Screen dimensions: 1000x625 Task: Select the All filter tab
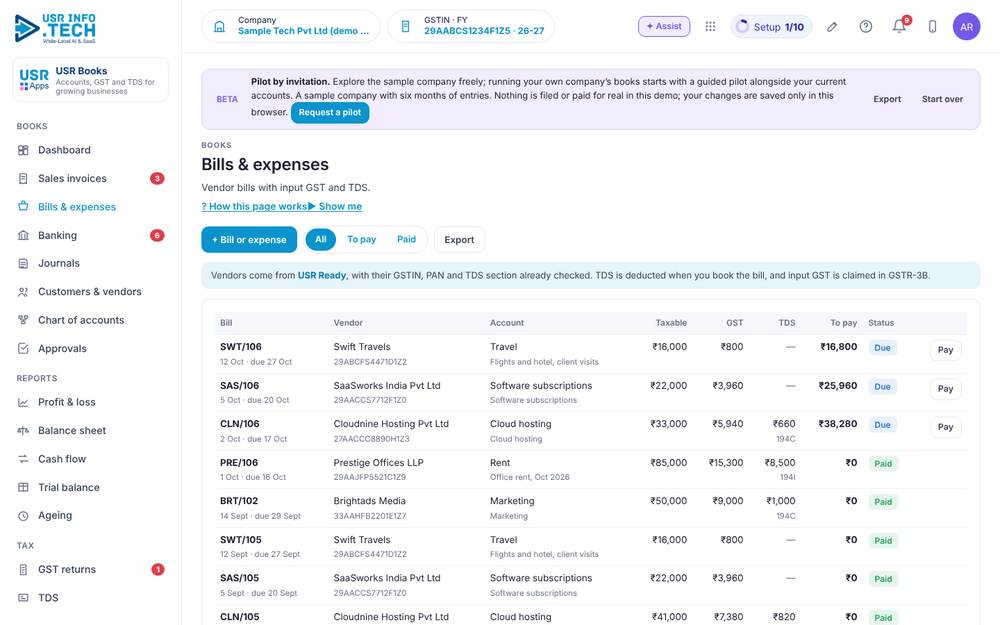[320, 239]
